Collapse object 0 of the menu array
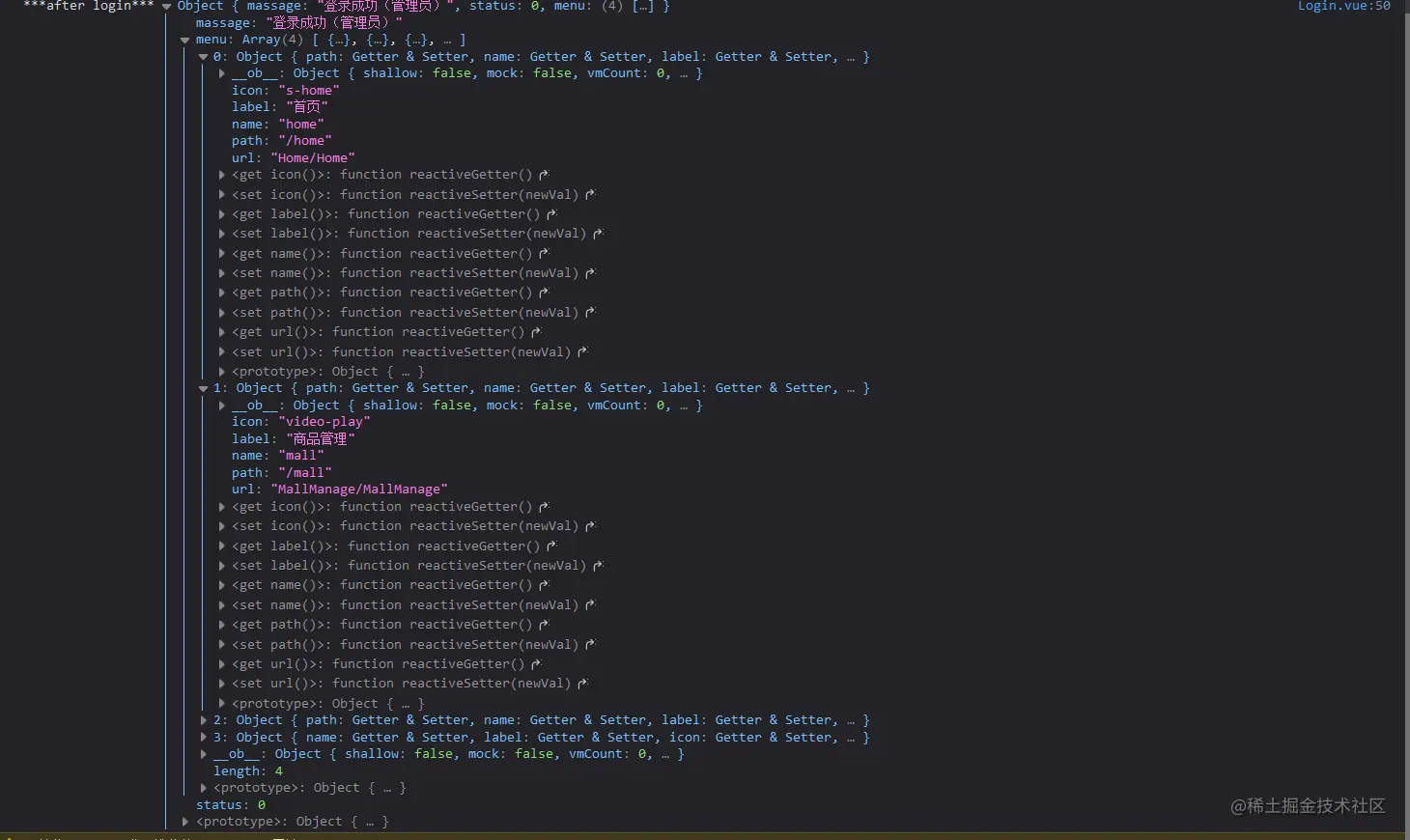Image resolution: width=1410 pixels, height=840 pixels. 204,56
